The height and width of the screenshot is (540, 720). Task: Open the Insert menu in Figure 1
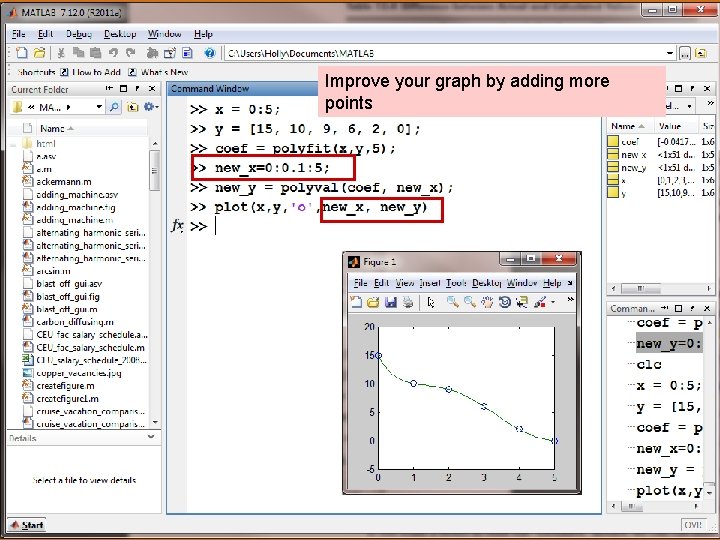(430, 283)
